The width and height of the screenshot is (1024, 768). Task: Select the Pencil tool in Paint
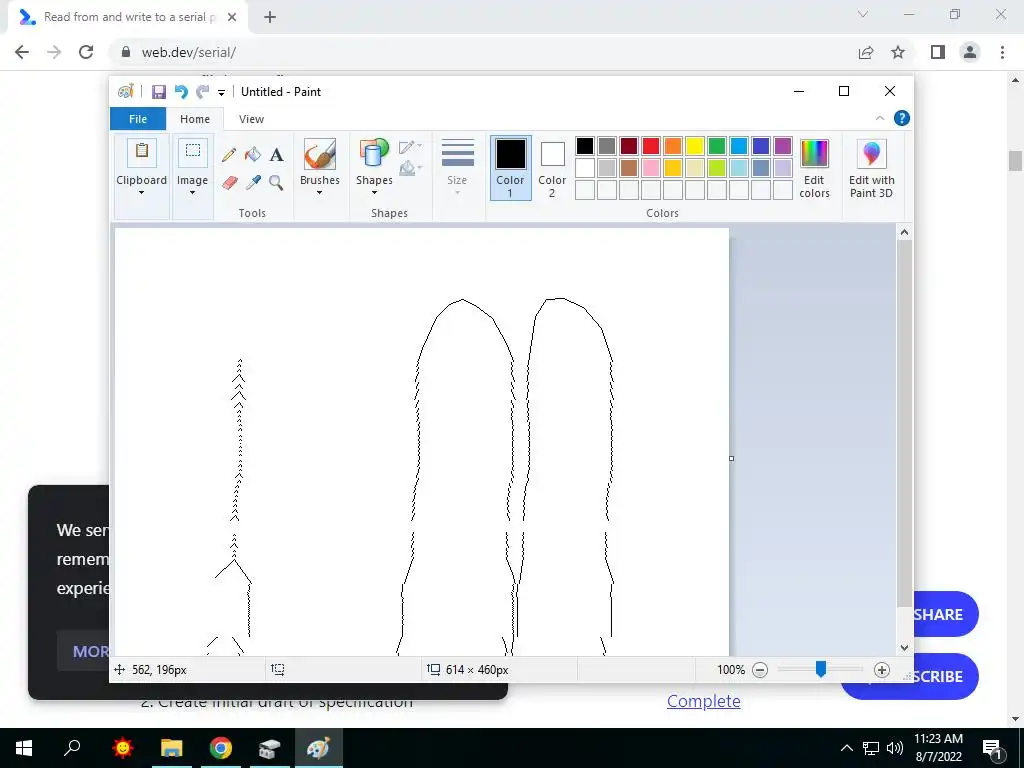coord(229,155)
